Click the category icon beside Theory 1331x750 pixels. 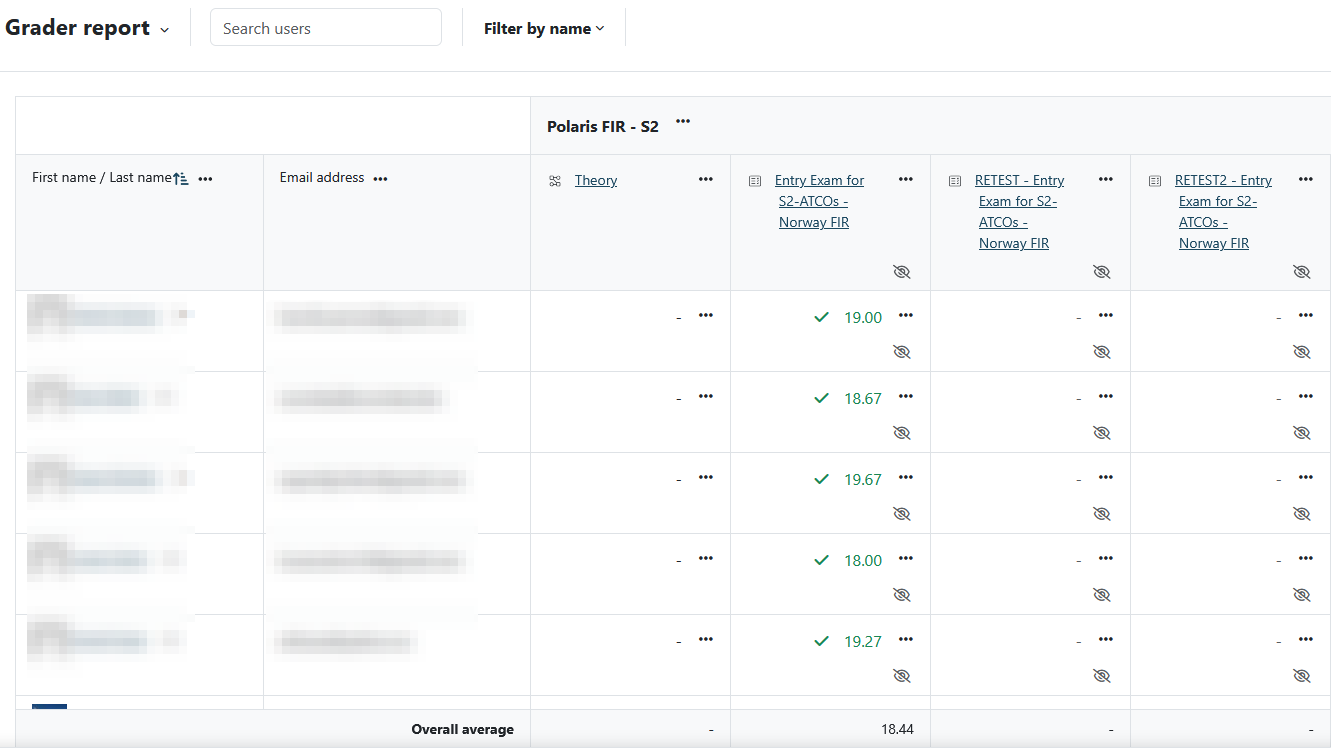tap(555, 181)
